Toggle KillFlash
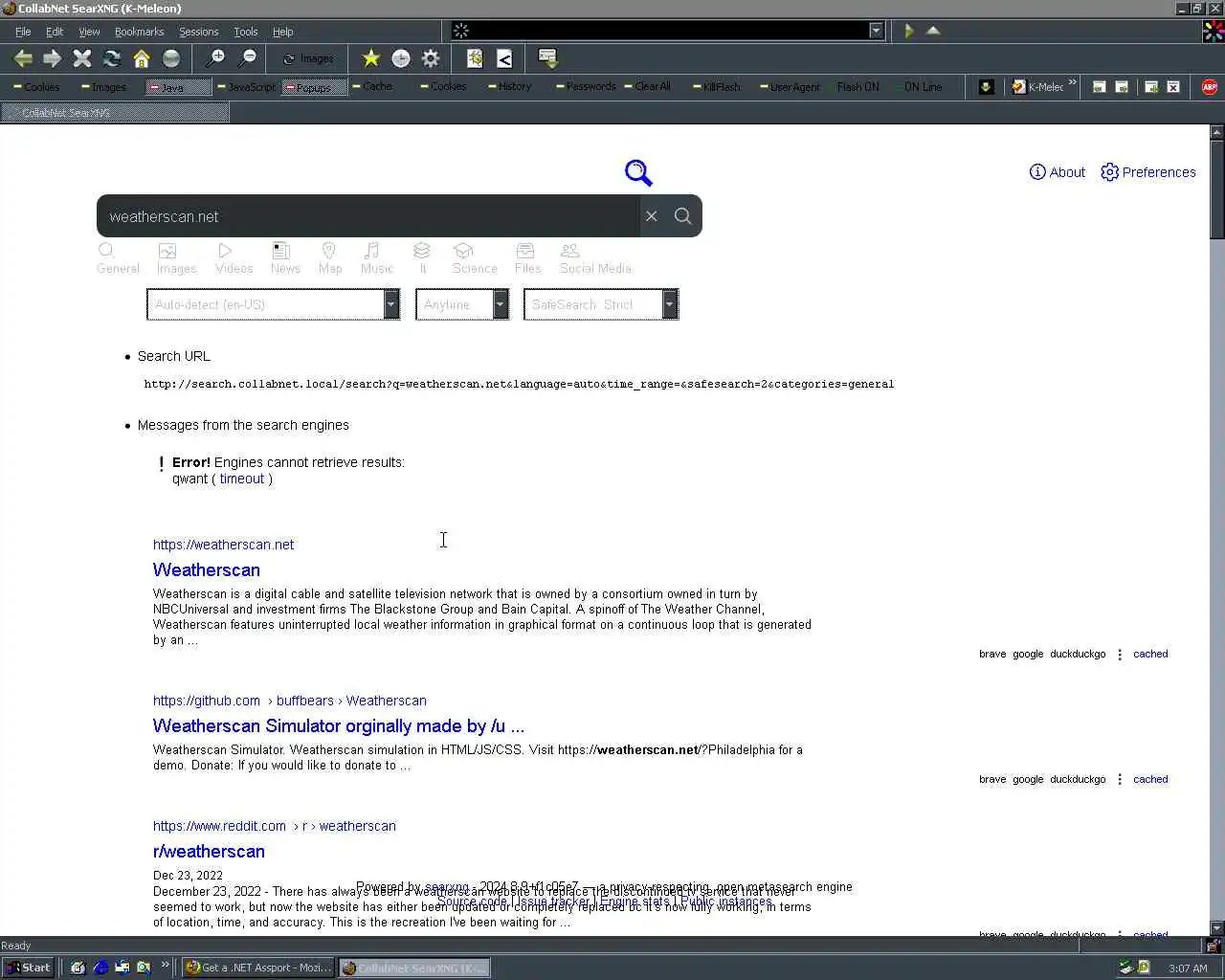This screenshot has height=980, width=1225. click(717, 86)
